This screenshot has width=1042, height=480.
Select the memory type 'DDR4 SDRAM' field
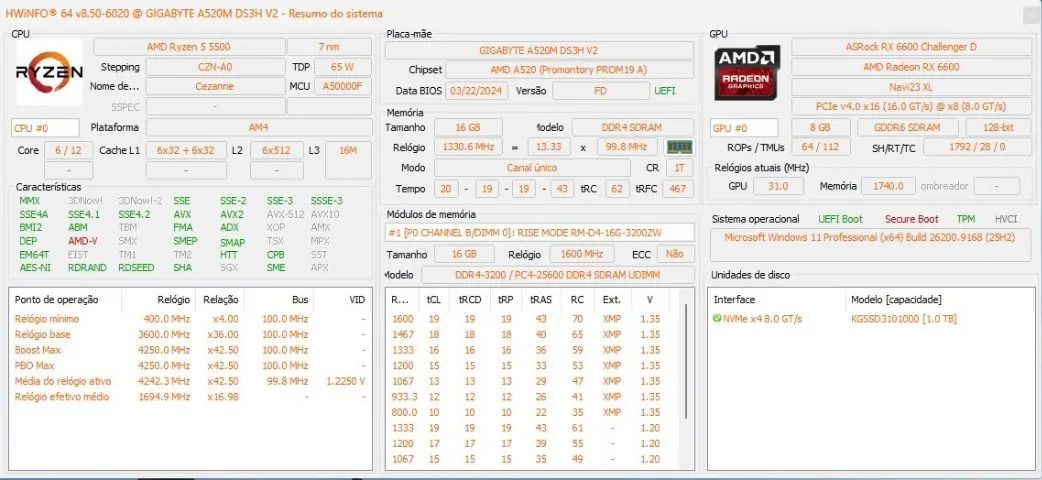point(633,128)
